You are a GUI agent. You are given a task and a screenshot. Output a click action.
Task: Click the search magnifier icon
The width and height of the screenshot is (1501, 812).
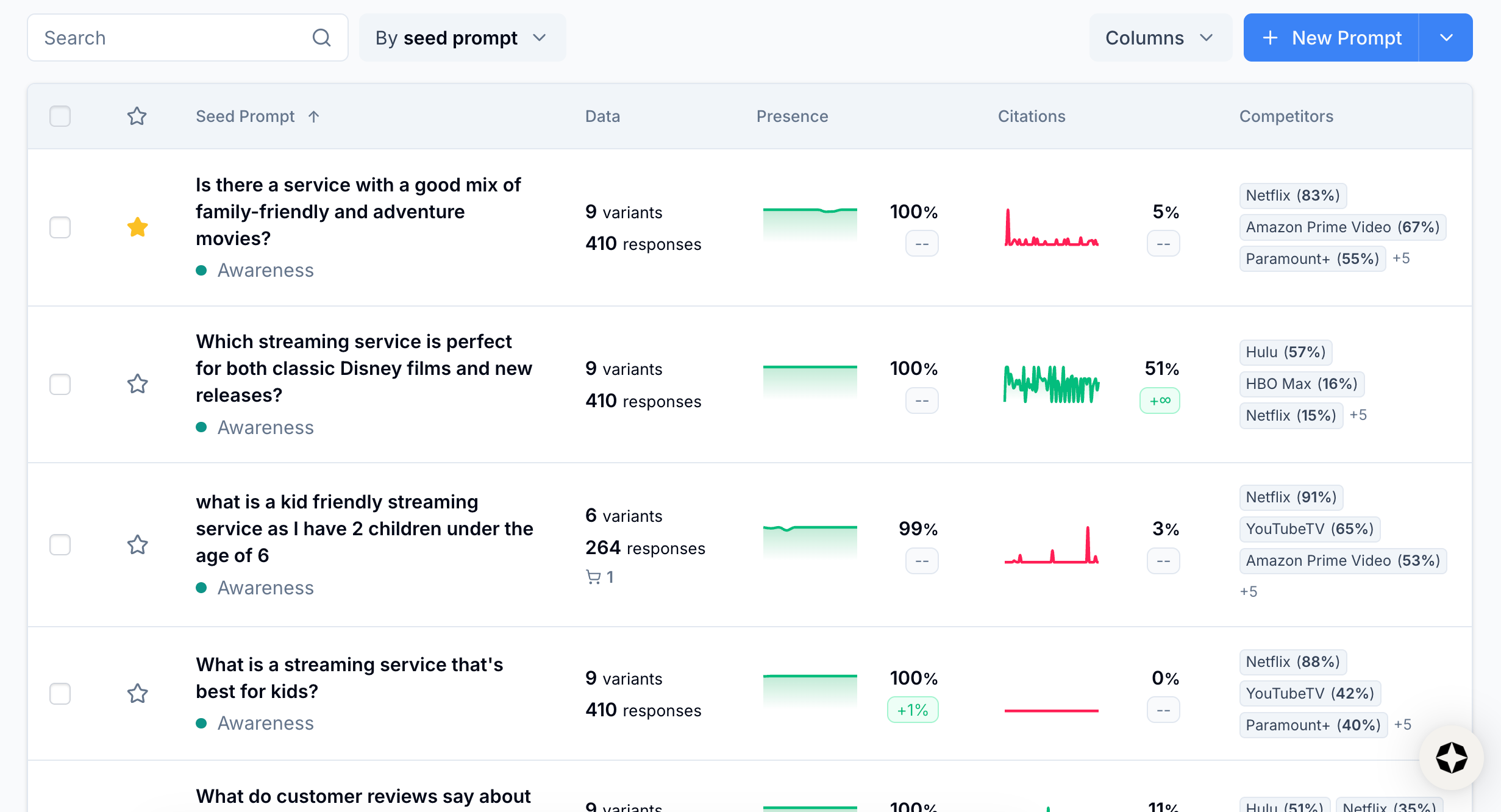coord(321,38)
